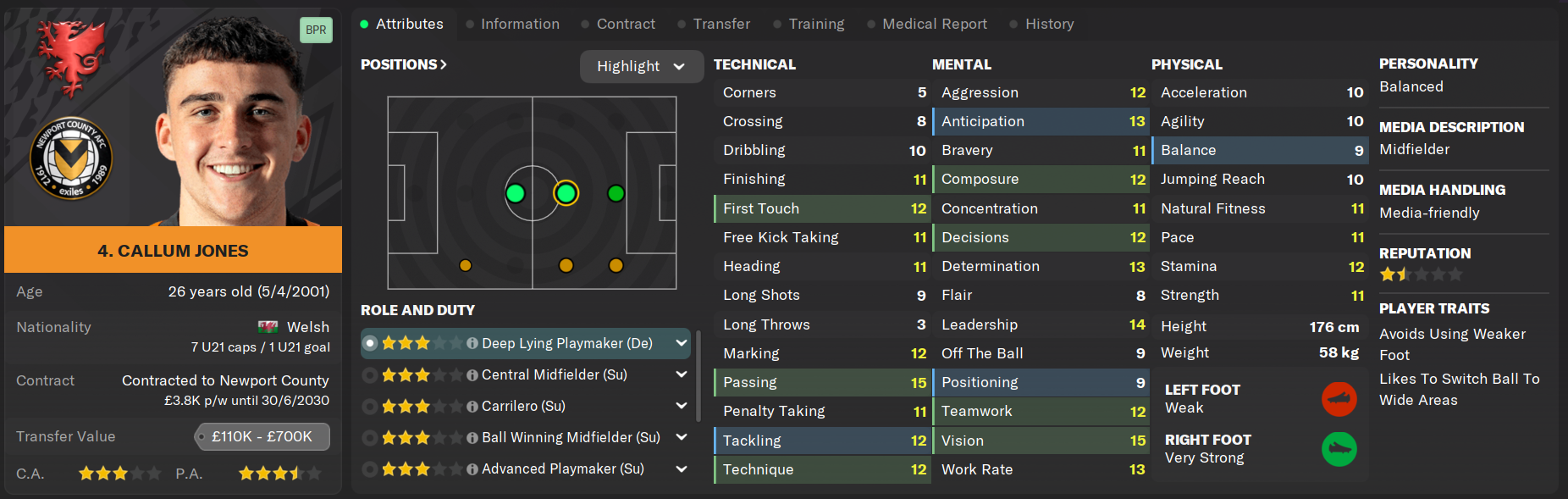Click the red left foot boot icon
Image resolution: width=1568 pixels, height=499 pixels.
point(1339,398)
